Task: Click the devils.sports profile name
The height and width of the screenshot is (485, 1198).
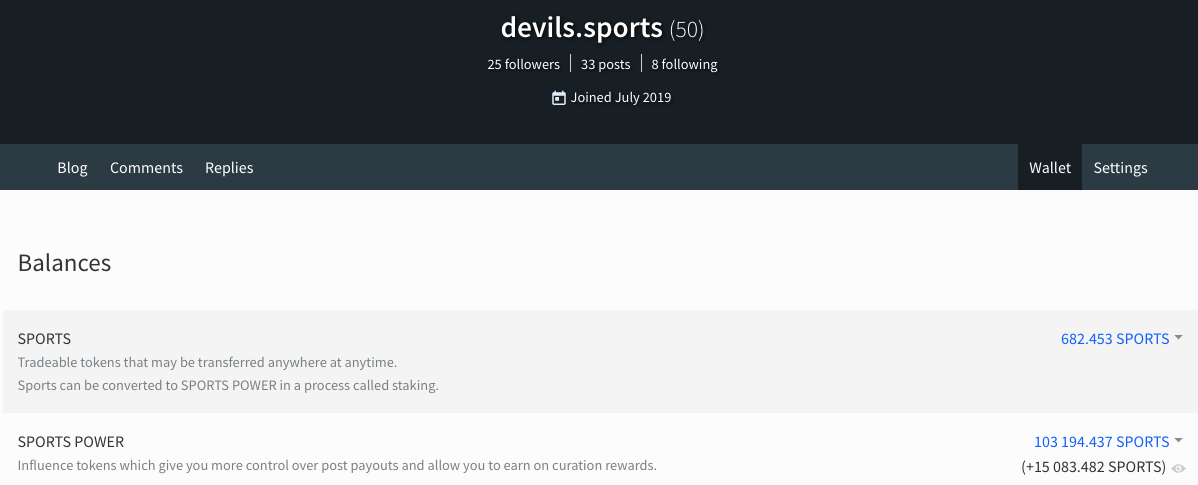Action: [581, 27]
